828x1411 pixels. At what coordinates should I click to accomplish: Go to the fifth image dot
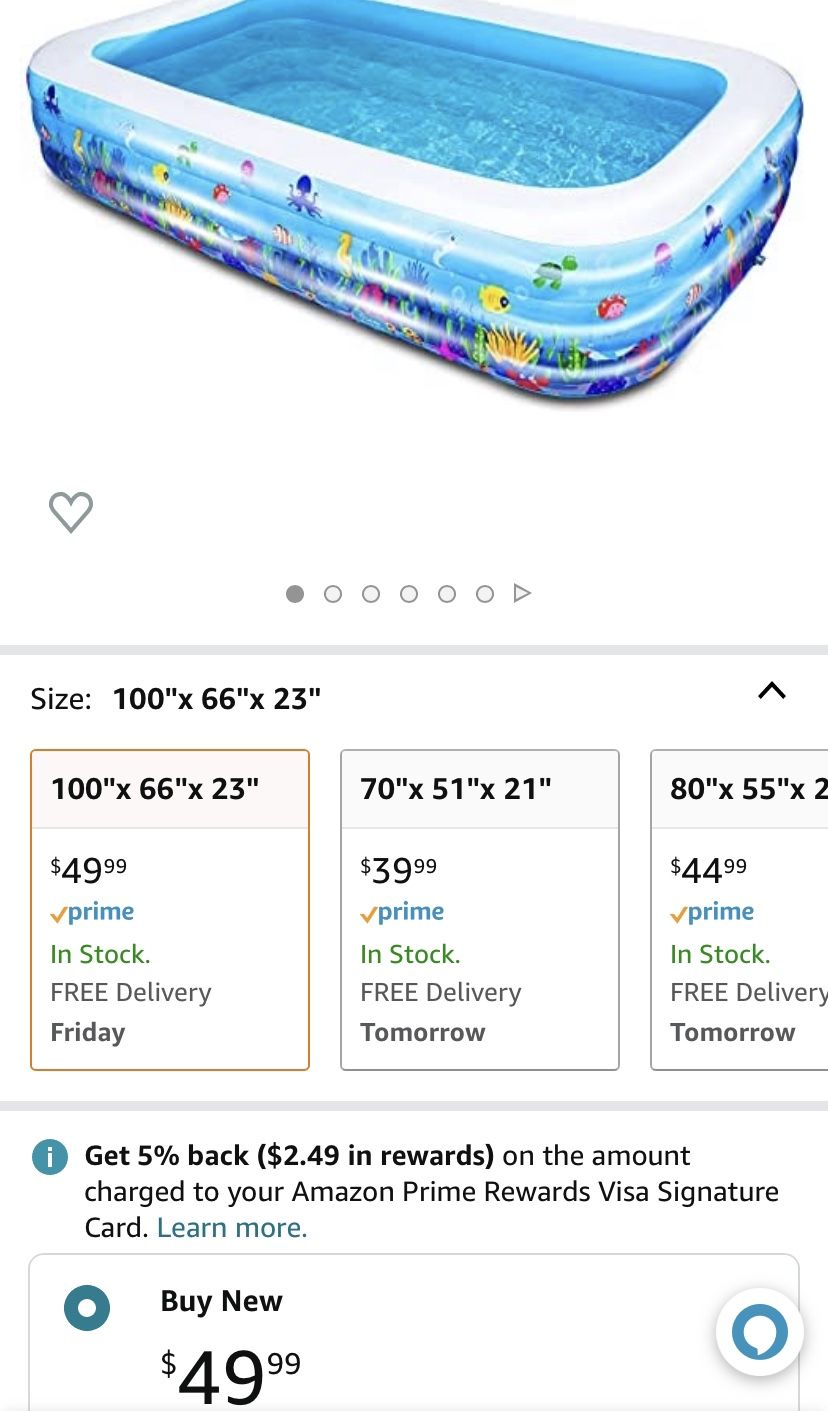pos(447,594)
